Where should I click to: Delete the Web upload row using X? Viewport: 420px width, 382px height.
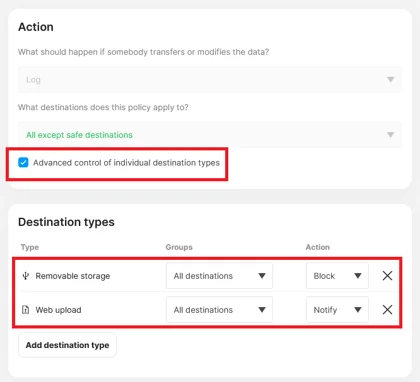(387, 310)
